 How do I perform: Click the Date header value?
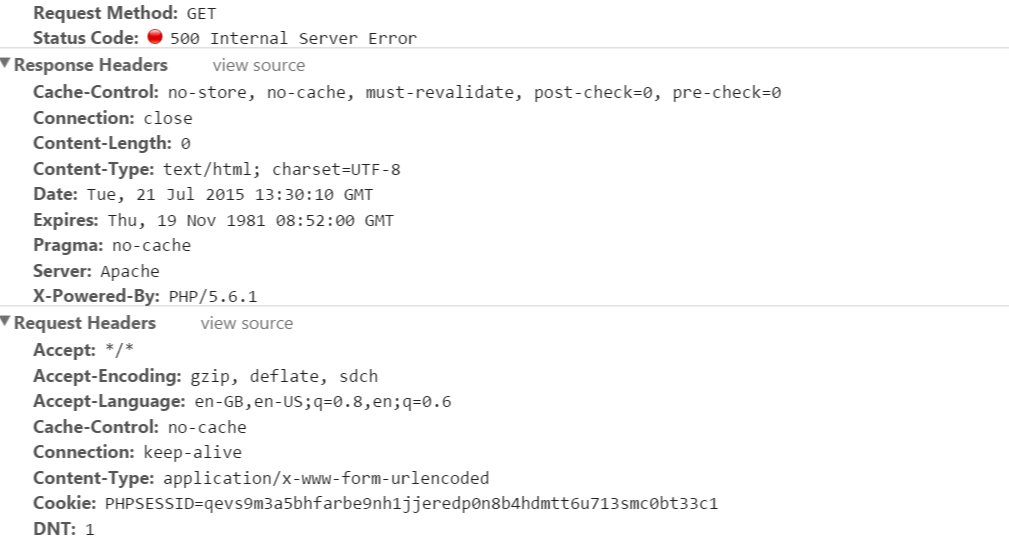[x=229, y=195]
